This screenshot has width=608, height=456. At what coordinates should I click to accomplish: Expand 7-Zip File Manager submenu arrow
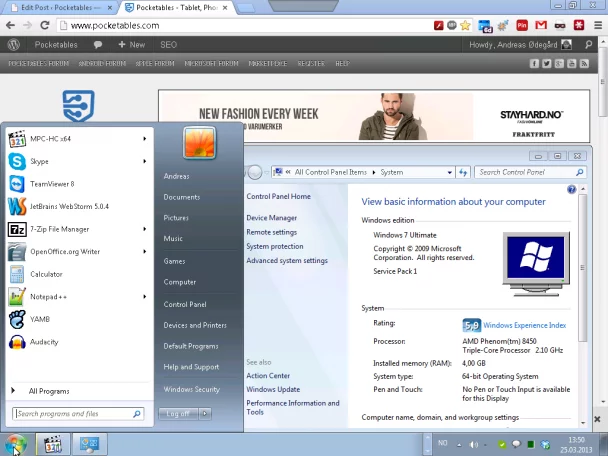[x=145, y=229]
